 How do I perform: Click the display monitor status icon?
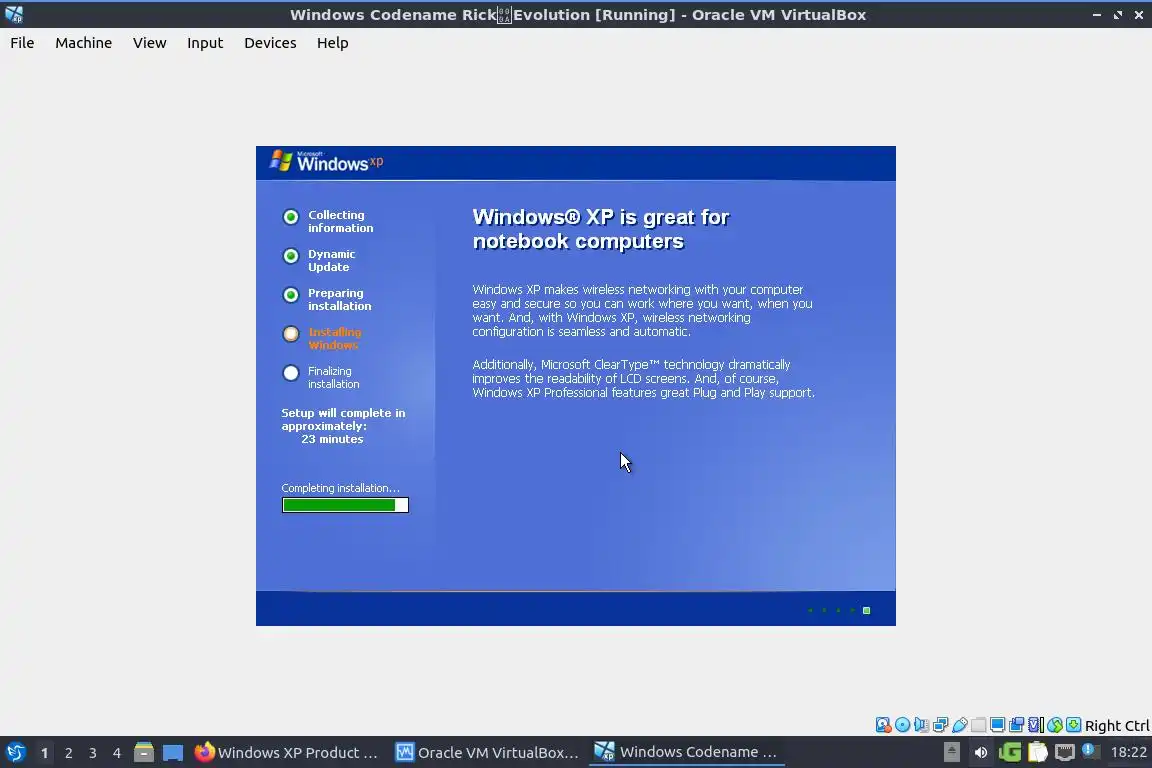coord(998,725)
